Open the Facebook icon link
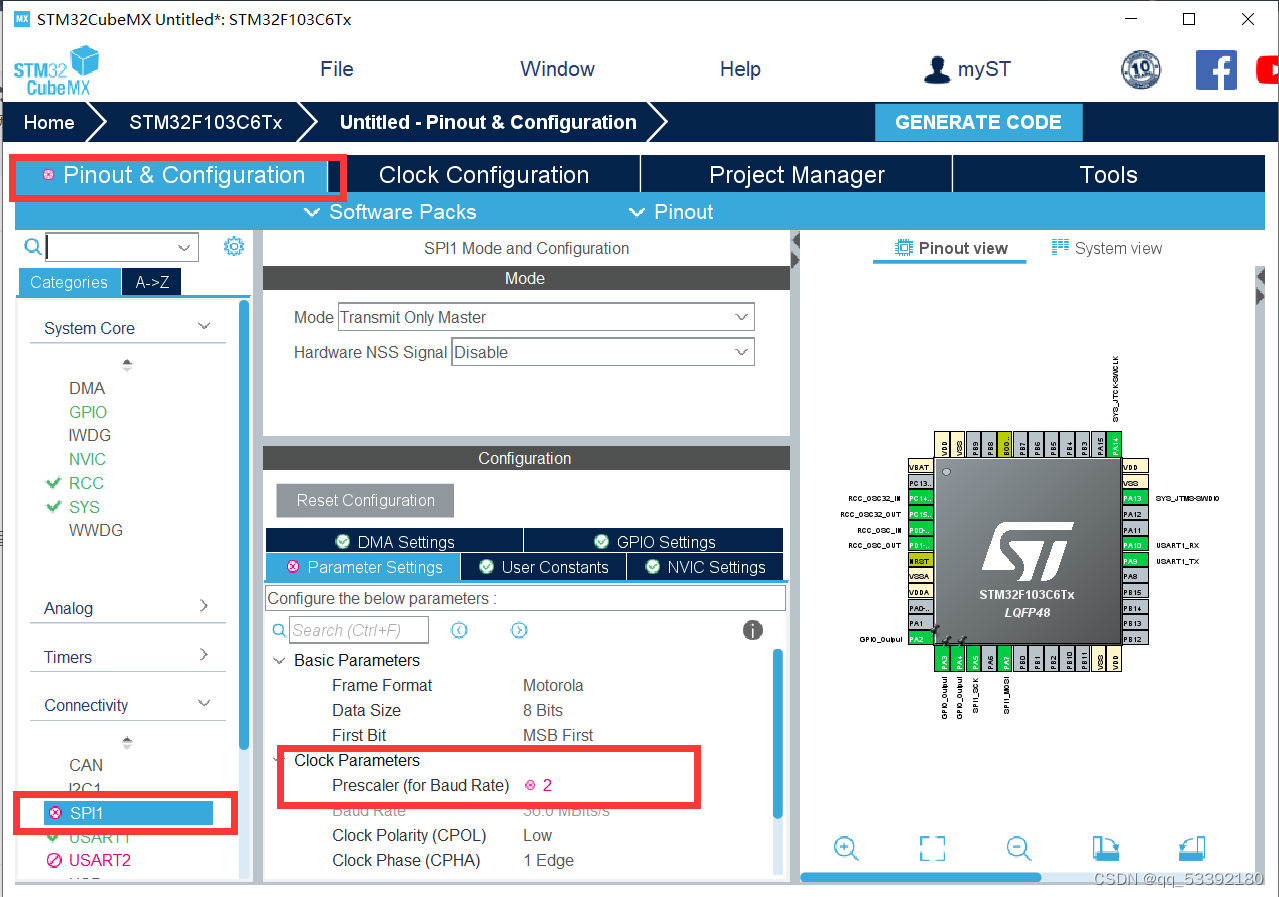 coord(1216,69)
